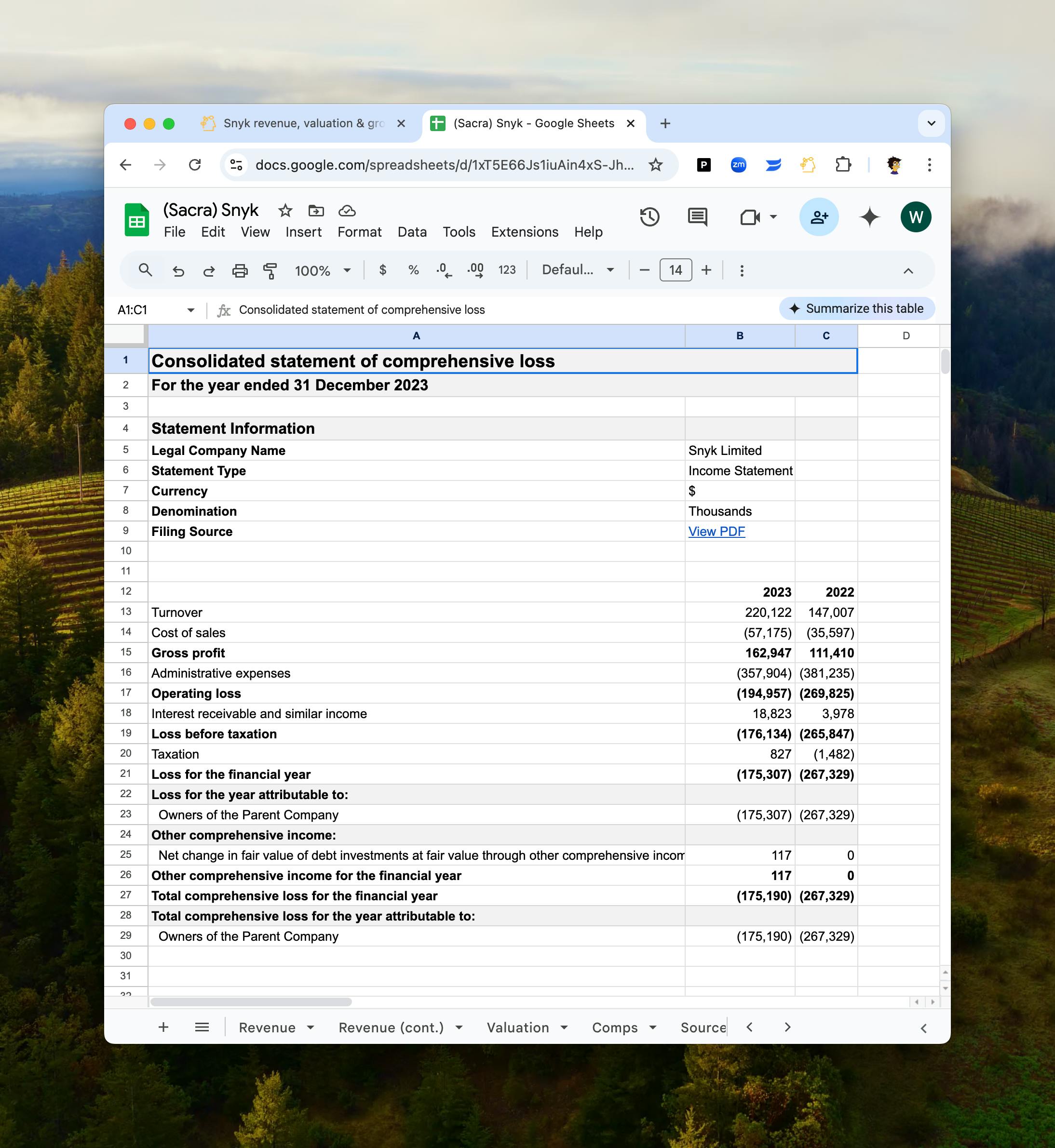Click Summarize this table button
Image resolution: width=1055 pixels, height=1148 pixels.
pos(857,308)
